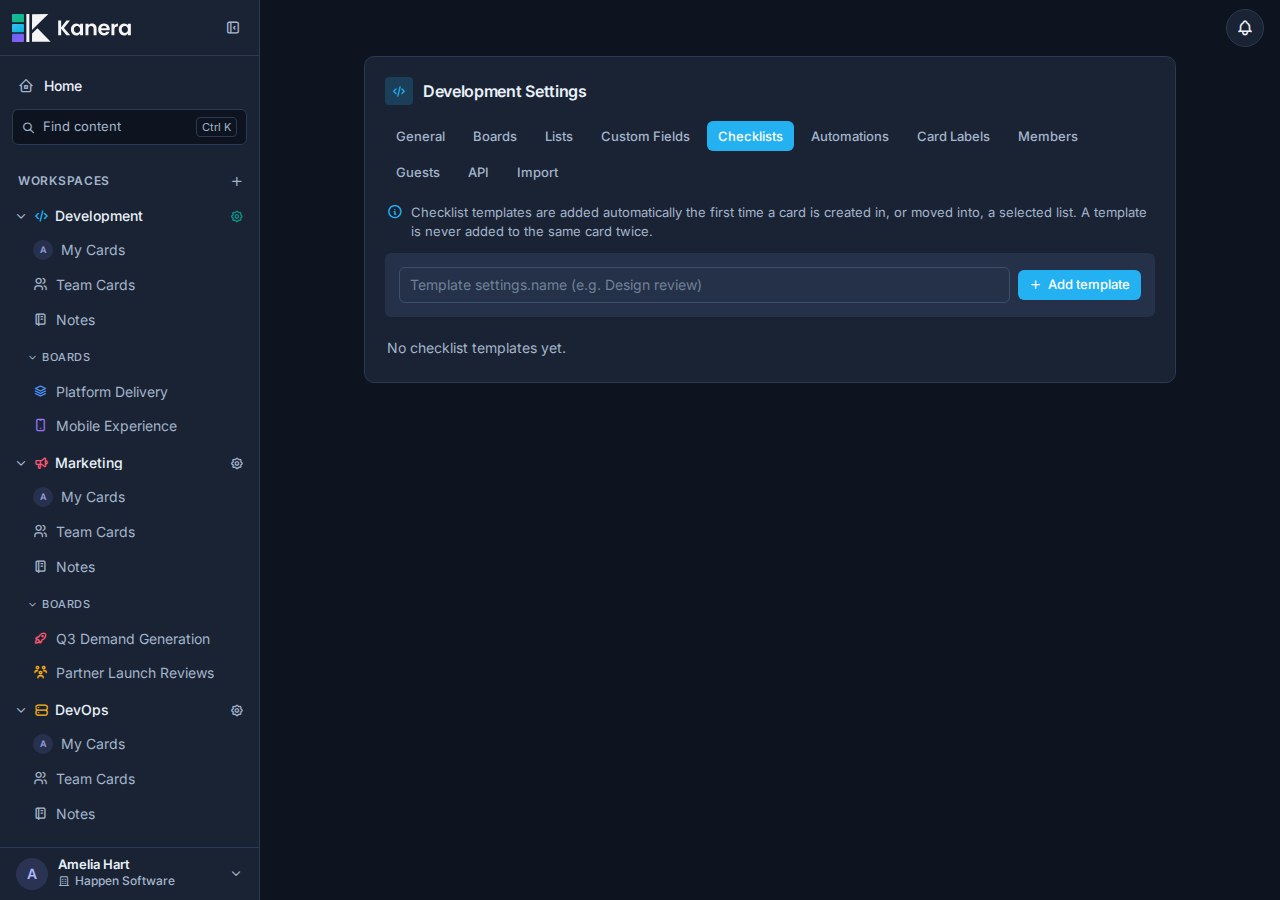This screenshot has width=1280, height=900.
Task: Click Amelia Hart's avatar
Action: (32, 874)
